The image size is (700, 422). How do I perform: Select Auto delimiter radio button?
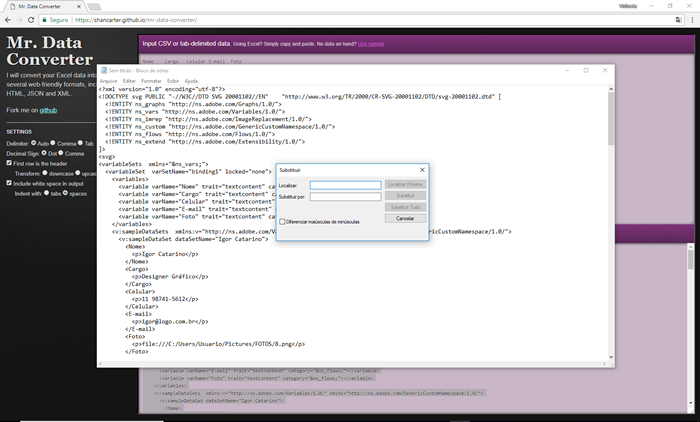coord(33,143)
